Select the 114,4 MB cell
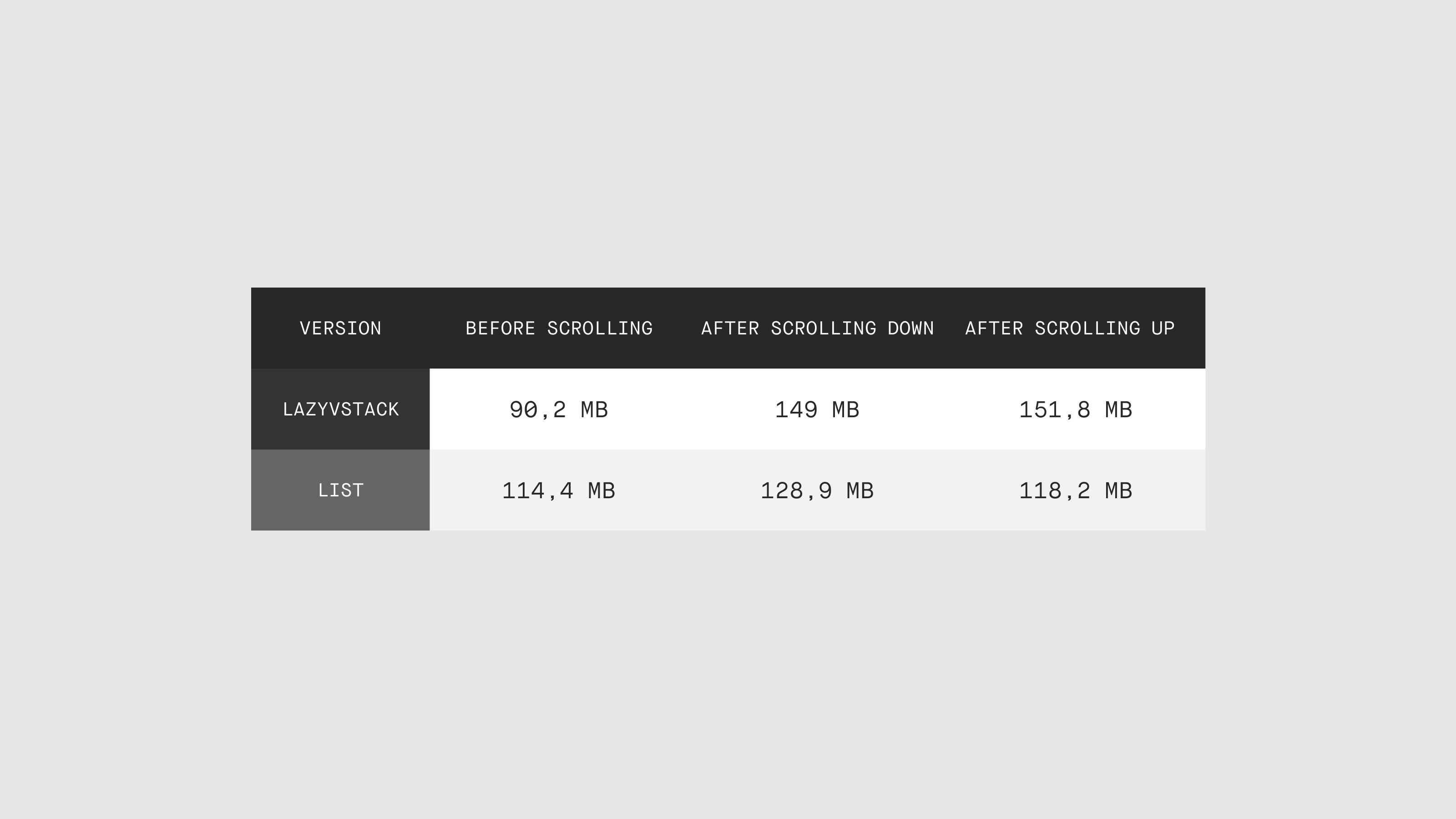This screenshot has width=1456, height=819. pyautogui.click(x=559, y=490)
